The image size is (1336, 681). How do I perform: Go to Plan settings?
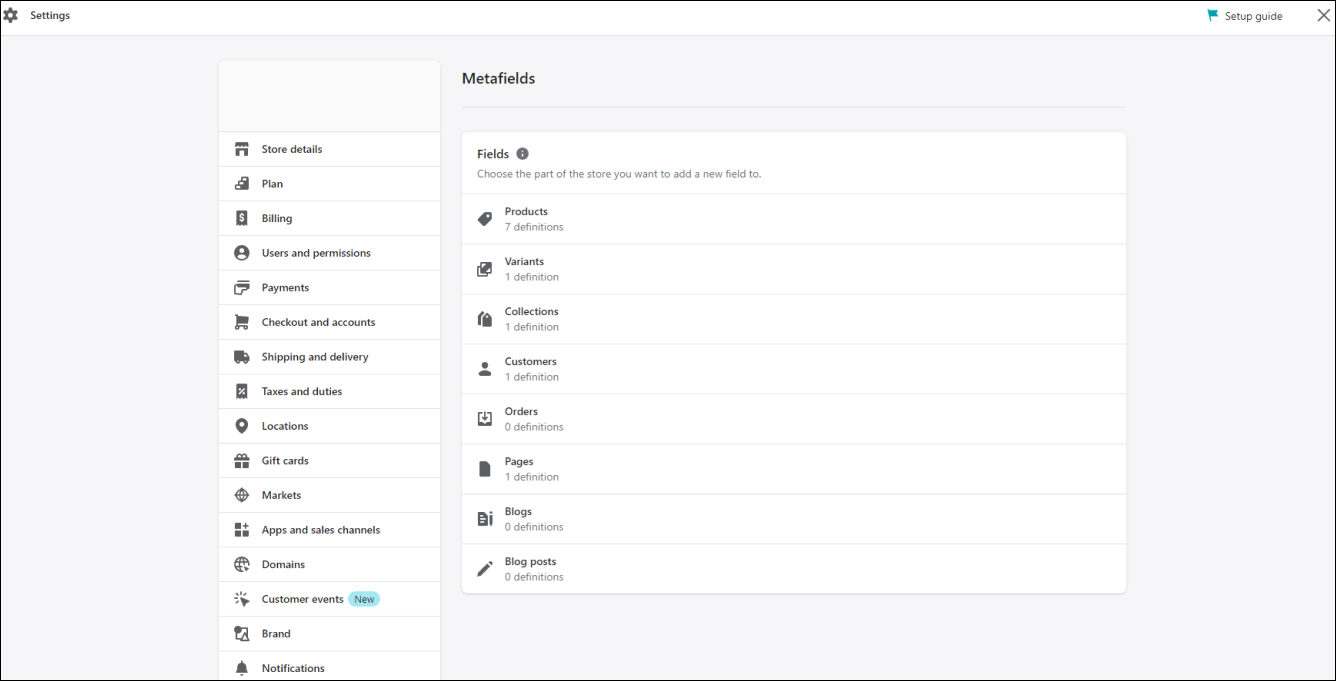(329, 184)
